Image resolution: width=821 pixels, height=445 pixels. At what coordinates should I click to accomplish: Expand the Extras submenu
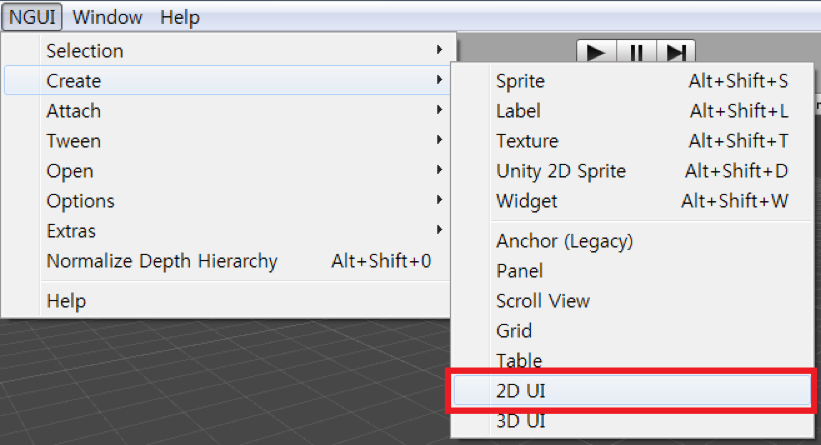[x=227, y=231]
